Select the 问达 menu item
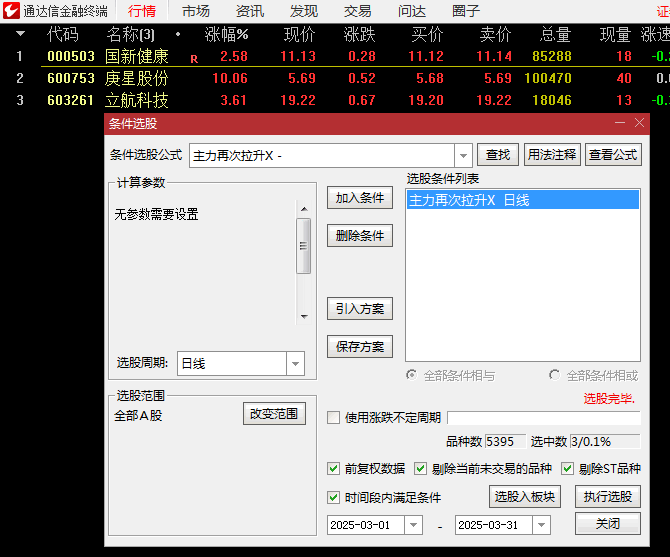The height and width of the screenshot is (557, 670). point(412,11)
